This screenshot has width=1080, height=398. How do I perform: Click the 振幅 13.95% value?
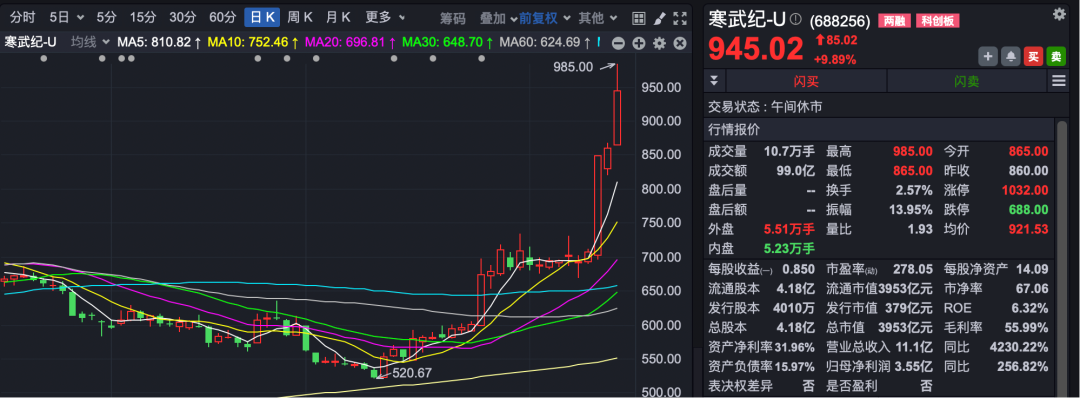pyautogui.click(x=911, y=209)
